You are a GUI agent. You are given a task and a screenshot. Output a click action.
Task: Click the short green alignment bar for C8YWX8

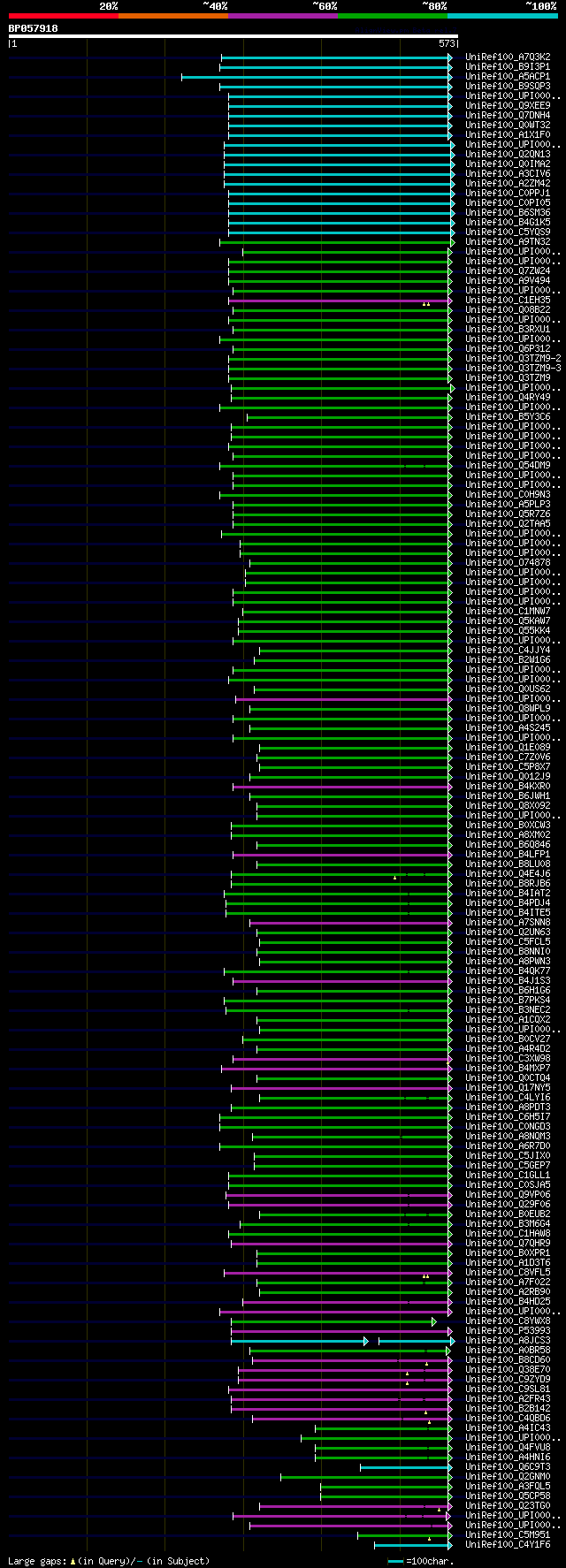click(333, 1321)
